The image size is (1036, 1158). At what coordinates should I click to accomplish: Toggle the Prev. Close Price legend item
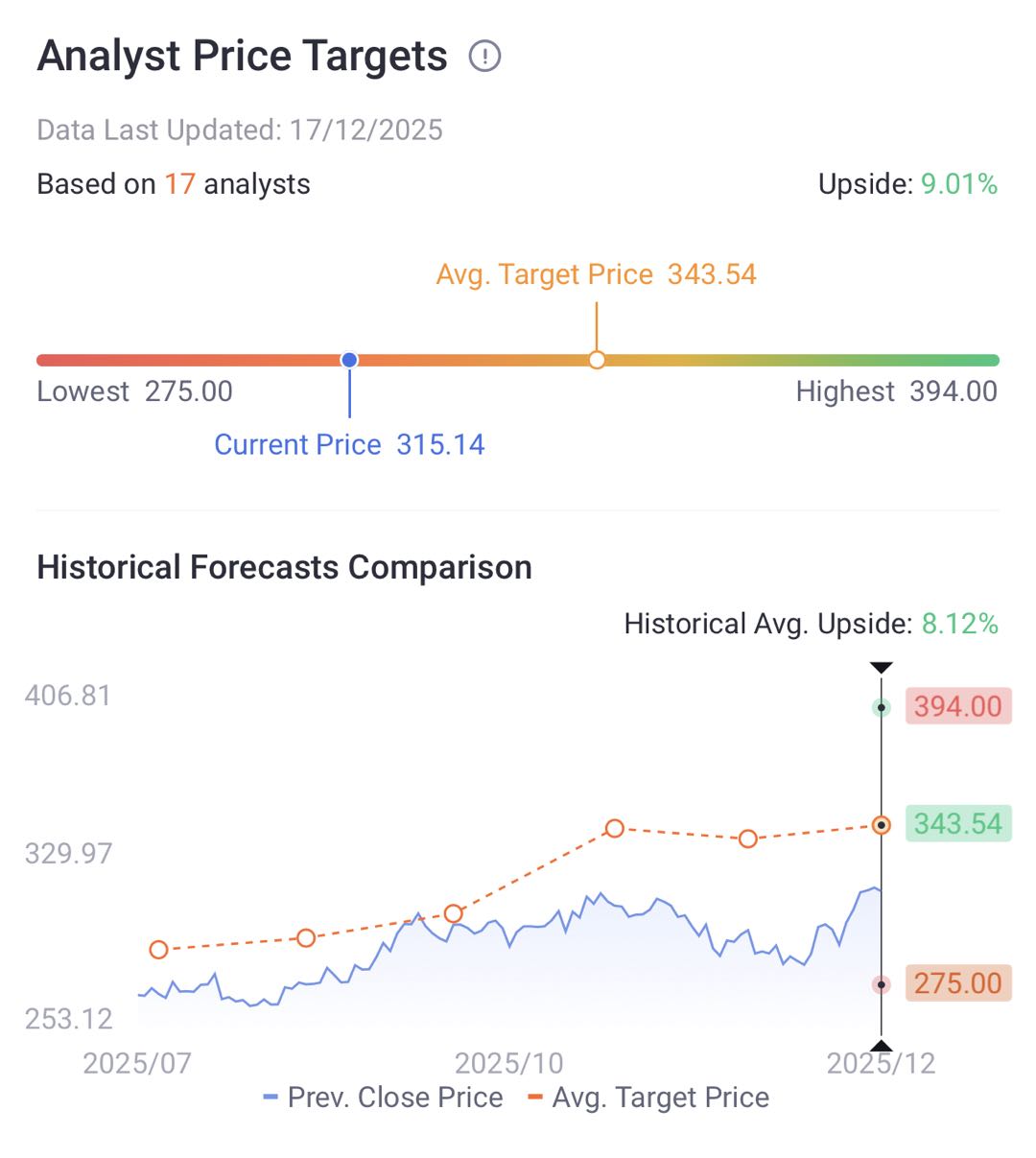click(384, 1098)
